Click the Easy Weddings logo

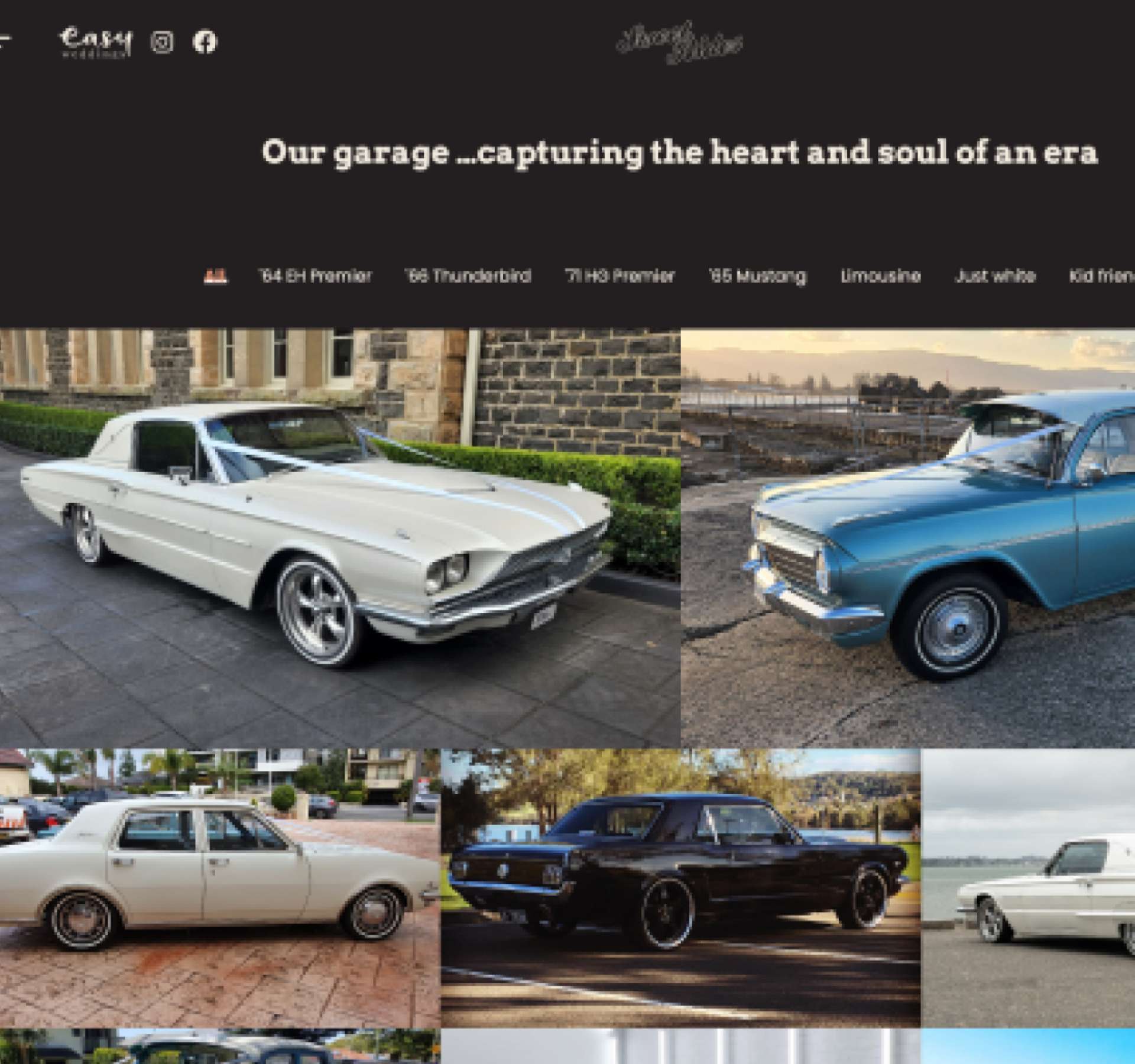(96, 42)
